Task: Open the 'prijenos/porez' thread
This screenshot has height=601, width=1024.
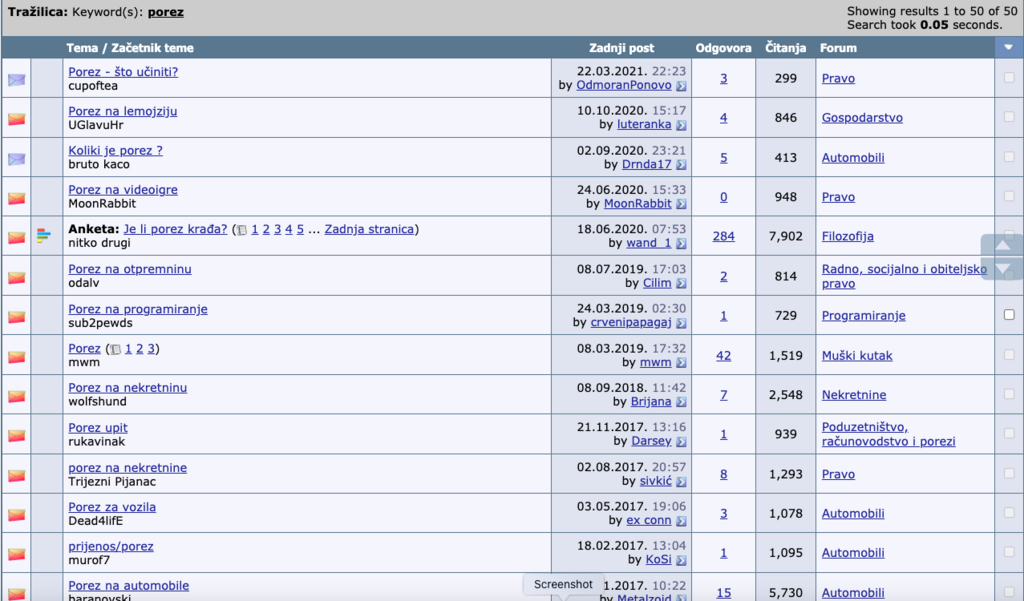Action: tap(111, 547)
